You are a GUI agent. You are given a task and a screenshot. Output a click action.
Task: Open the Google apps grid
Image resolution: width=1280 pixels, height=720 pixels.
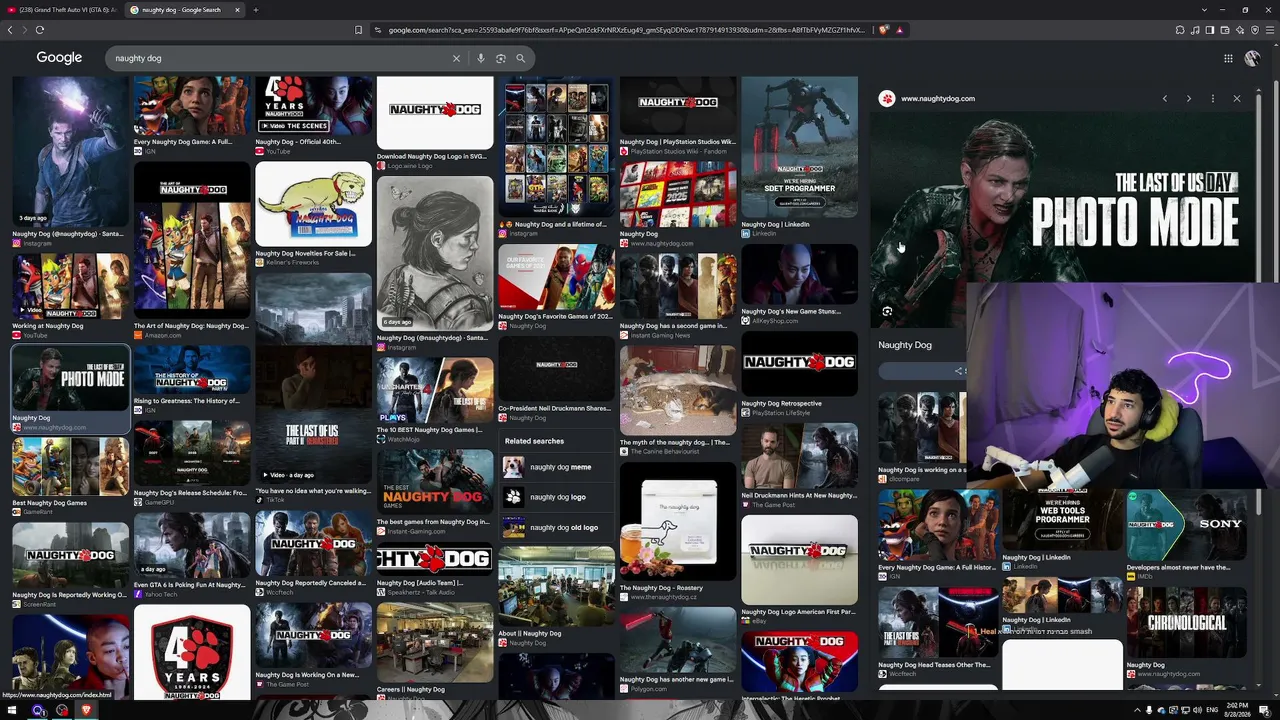pos(1228,58)
